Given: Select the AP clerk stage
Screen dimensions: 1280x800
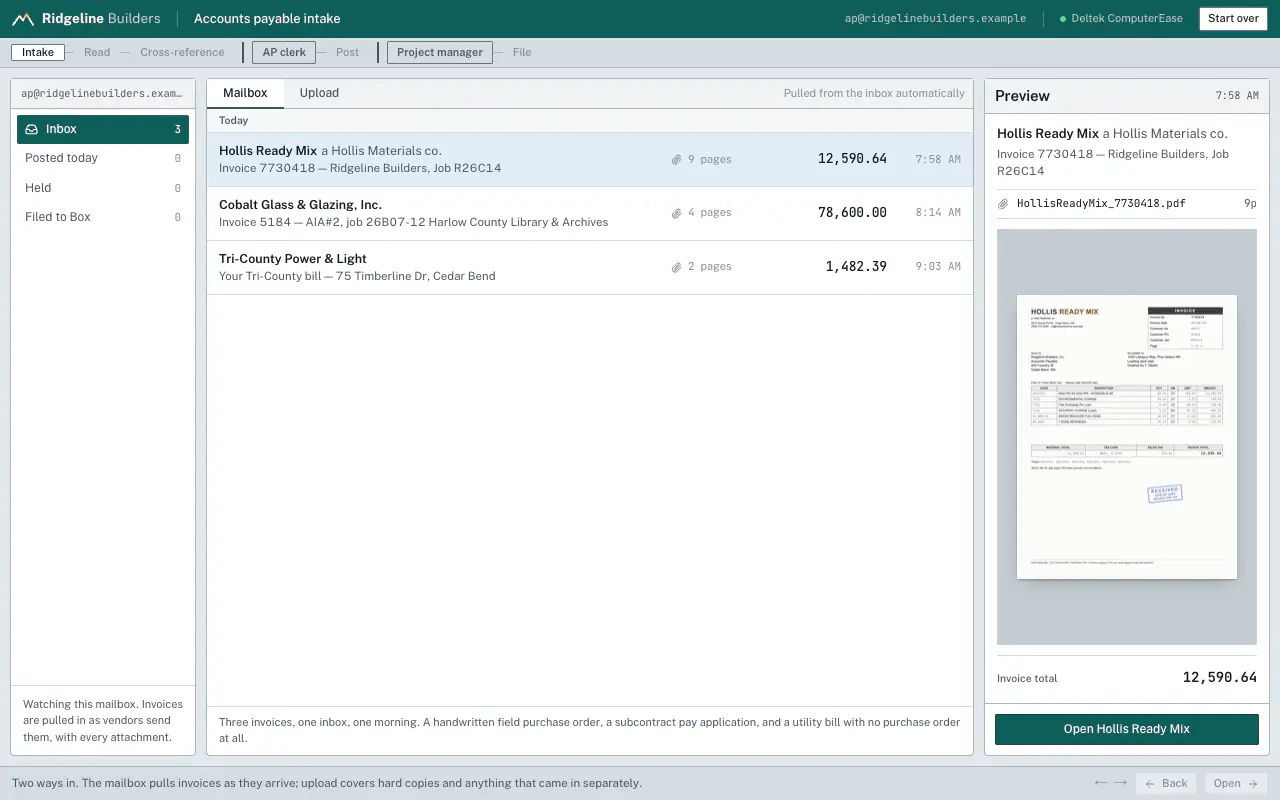Looking at the screenshot, I should click(x=284, y=52).
